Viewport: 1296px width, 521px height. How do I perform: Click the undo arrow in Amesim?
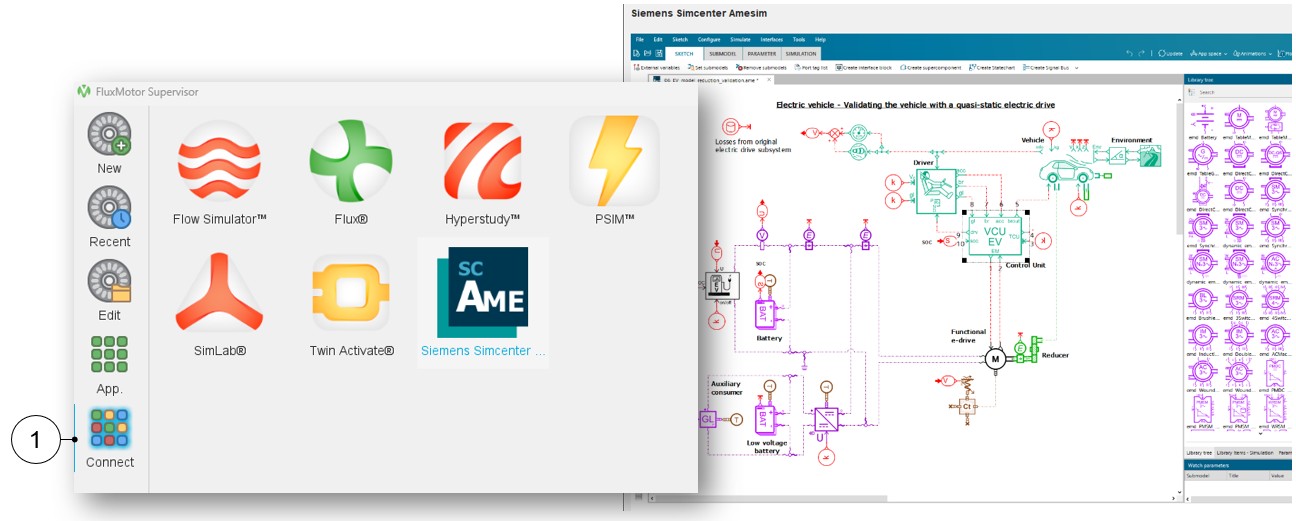[x=1129, y=53]
